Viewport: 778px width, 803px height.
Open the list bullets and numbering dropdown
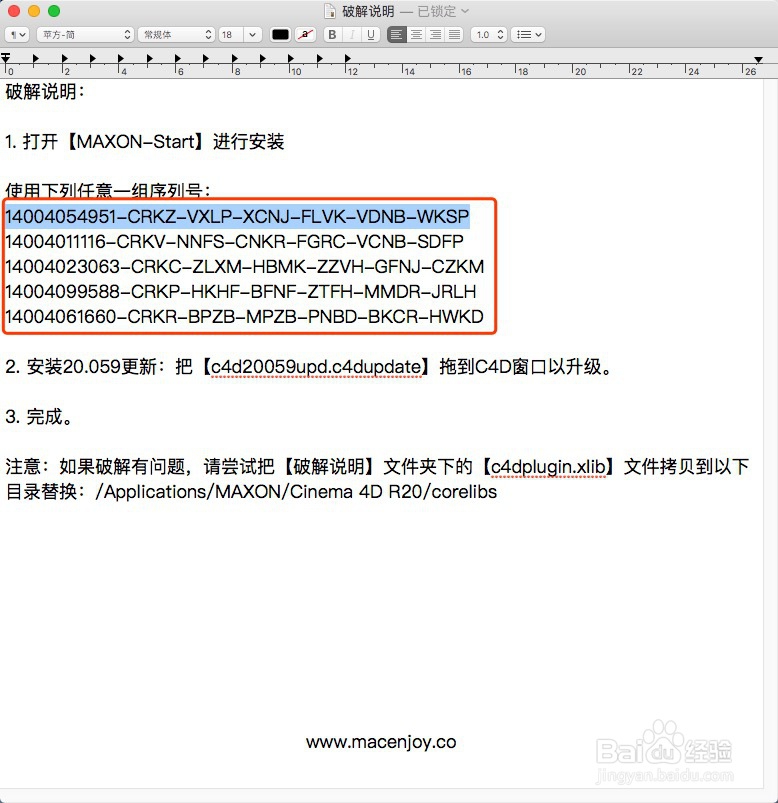pyautogui.click(x=528, y=34)
